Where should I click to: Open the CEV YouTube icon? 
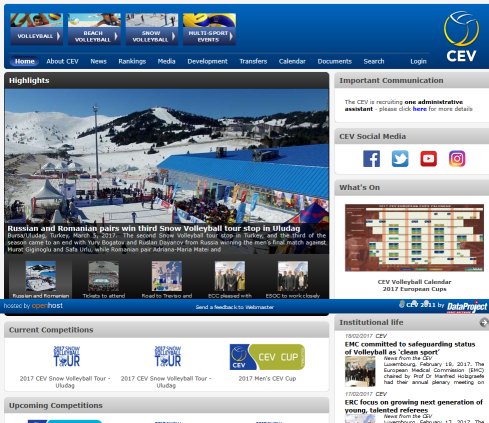428,159
